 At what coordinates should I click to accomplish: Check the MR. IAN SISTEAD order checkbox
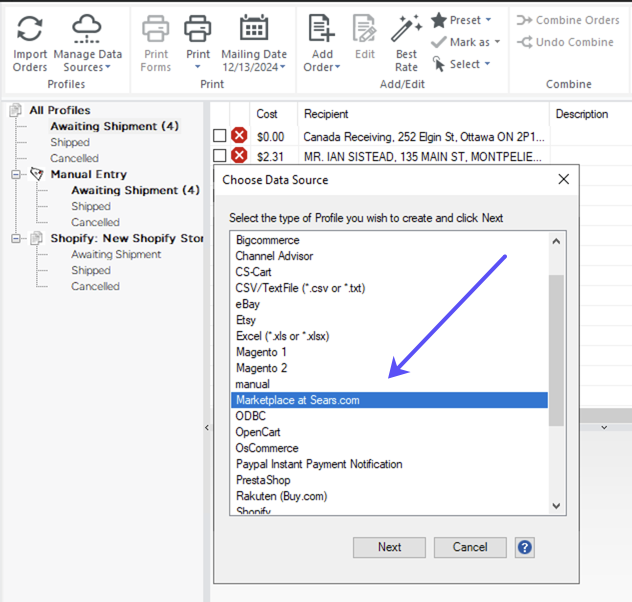tap(219, 155)
